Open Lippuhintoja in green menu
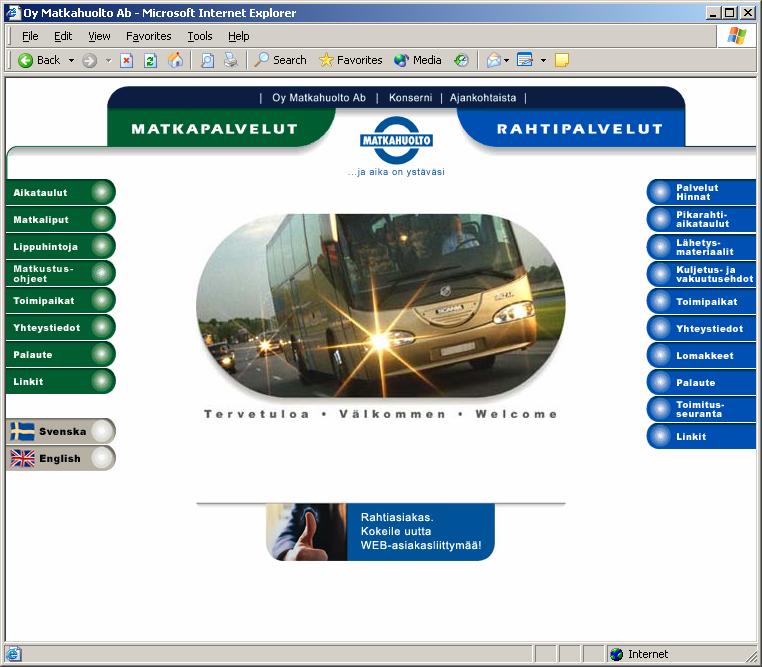The image size is (762, 667). pos(61,246)
